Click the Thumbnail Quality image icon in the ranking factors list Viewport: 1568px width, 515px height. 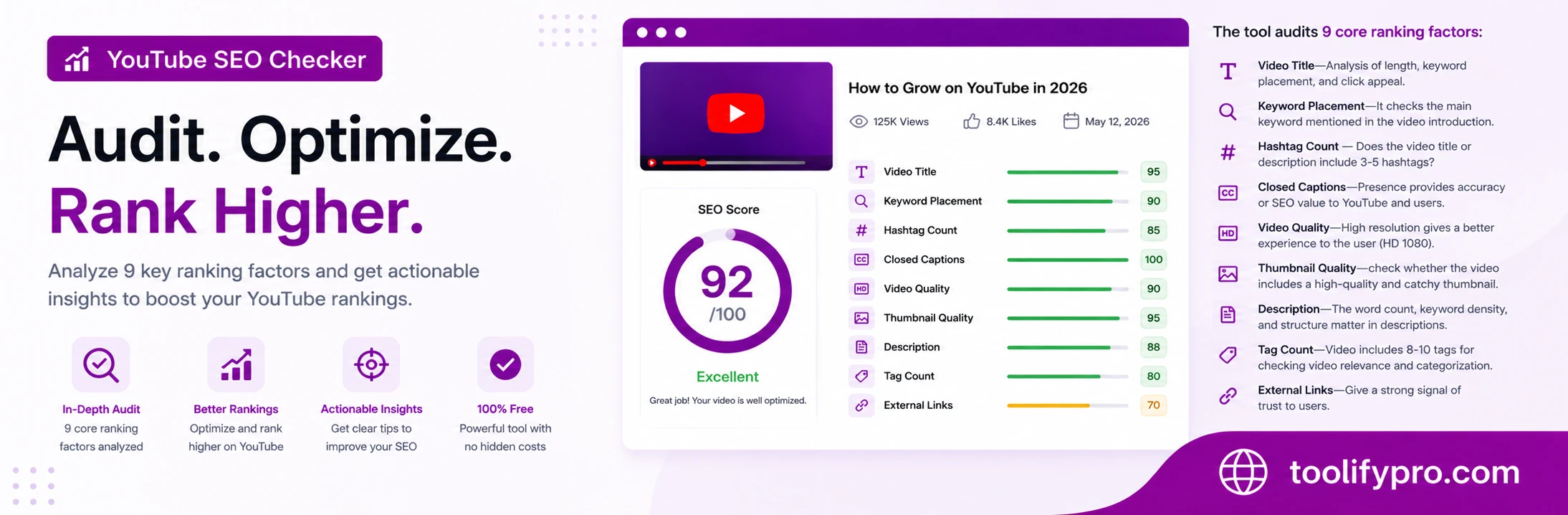coord(1228,274)
